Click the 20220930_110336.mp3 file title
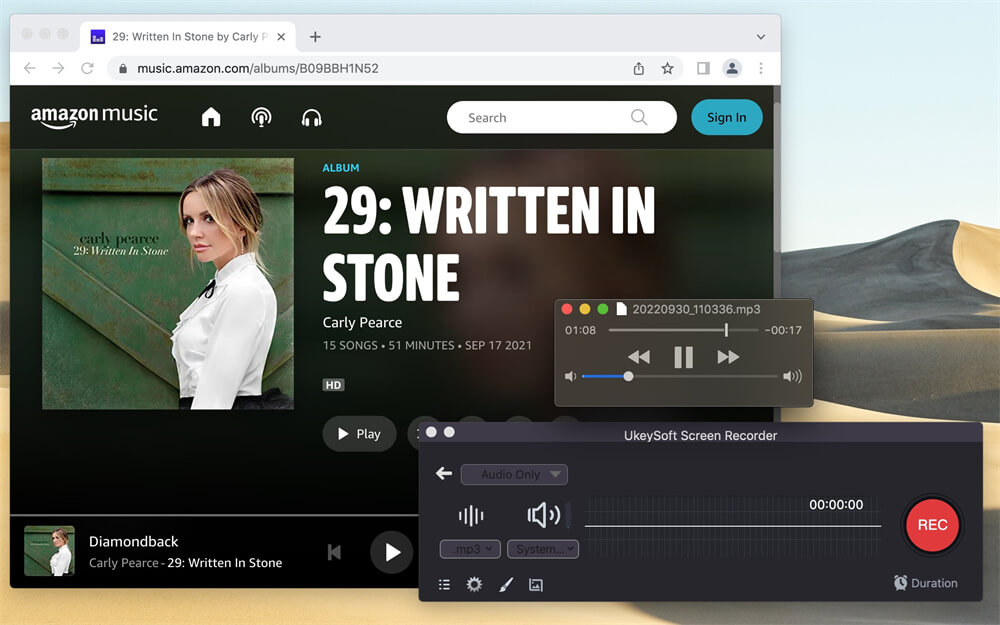The image size is (1000, 625). 696,309
